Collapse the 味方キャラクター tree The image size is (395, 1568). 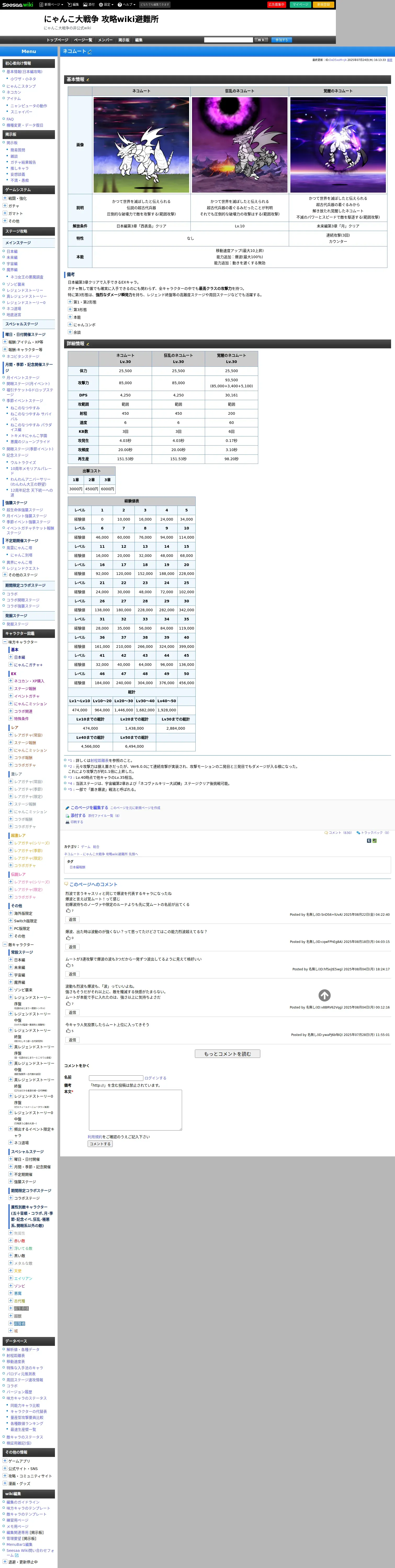click(x=5, y=642)
